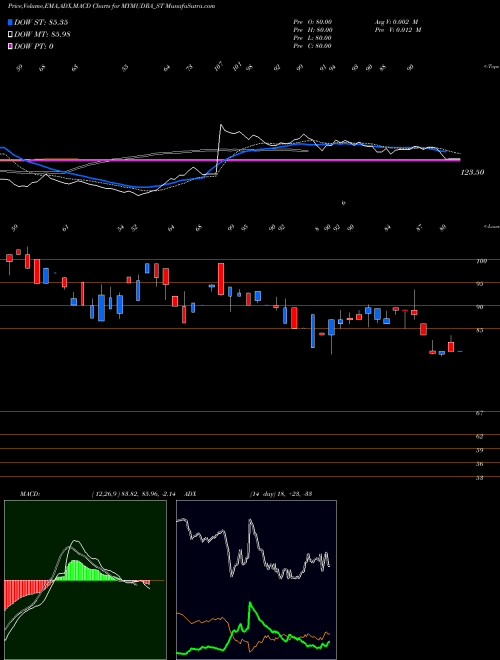Click the 'Pre V: 0.012 M' volume text
Screen dimensions: 500x660
(x=398, y=30)
